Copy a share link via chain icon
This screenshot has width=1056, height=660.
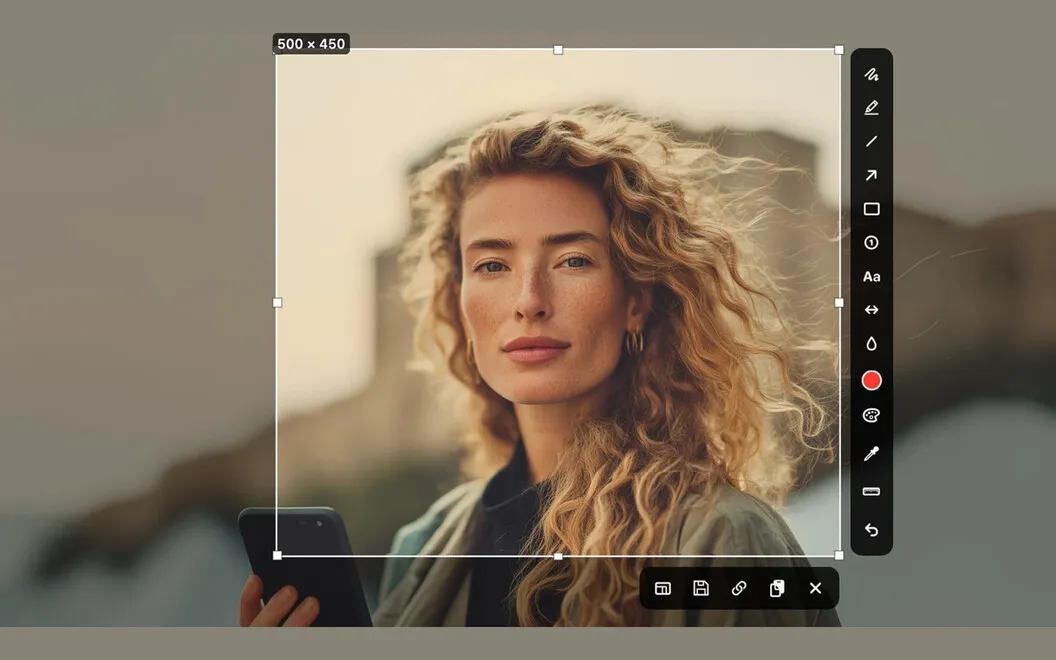pyautogui.click(x=739, y=589)
